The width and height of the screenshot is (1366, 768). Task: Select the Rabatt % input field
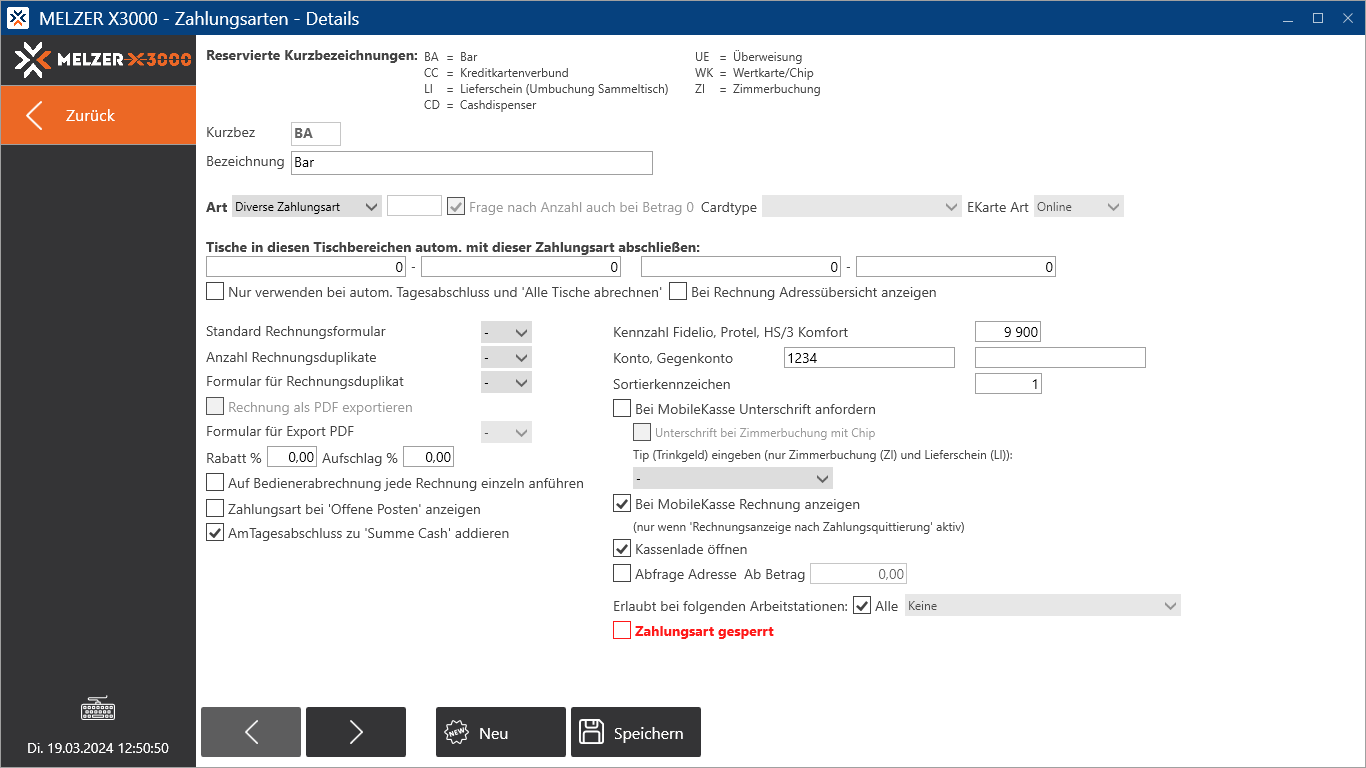pyautogui.click(x=292, y=457)
